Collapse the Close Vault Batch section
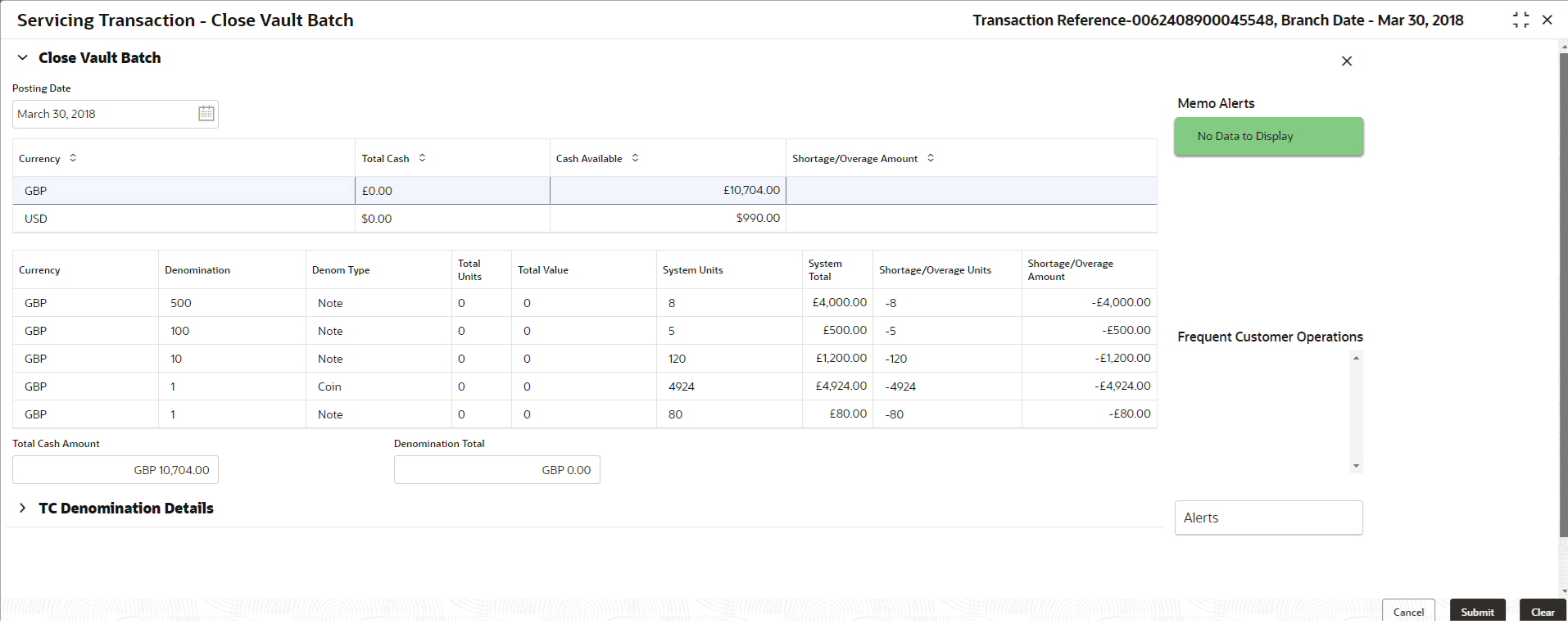This screenshot has height=624, width=1568. click(23, 58)
